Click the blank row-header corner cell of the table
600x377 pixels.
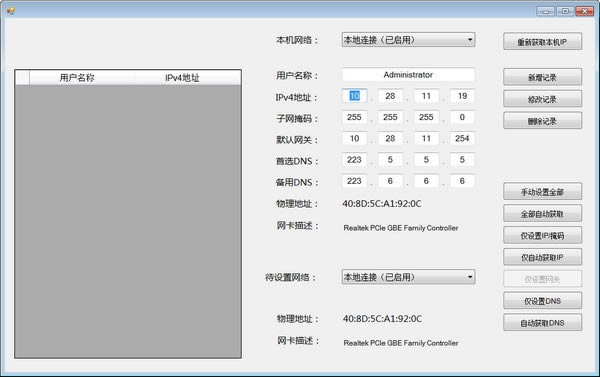pyautogui.click(x=23, y=78)
